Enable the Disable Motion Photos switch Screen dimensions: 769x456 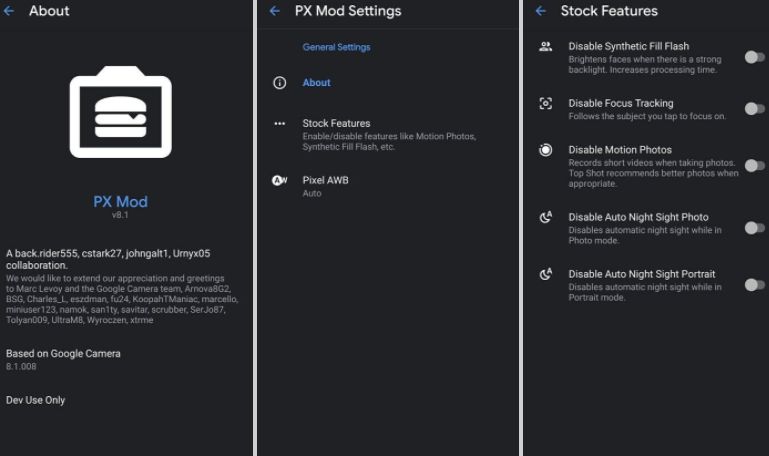754,165
